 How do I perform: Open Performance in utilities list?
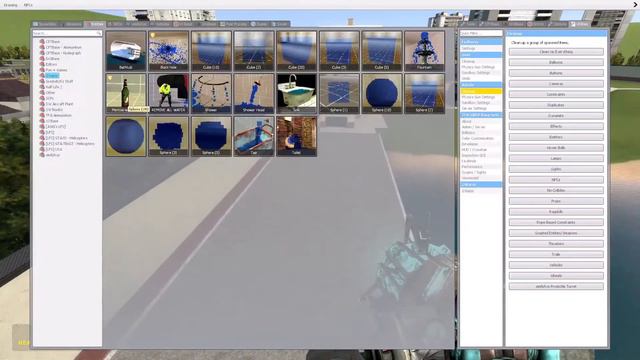click(481, 167)
